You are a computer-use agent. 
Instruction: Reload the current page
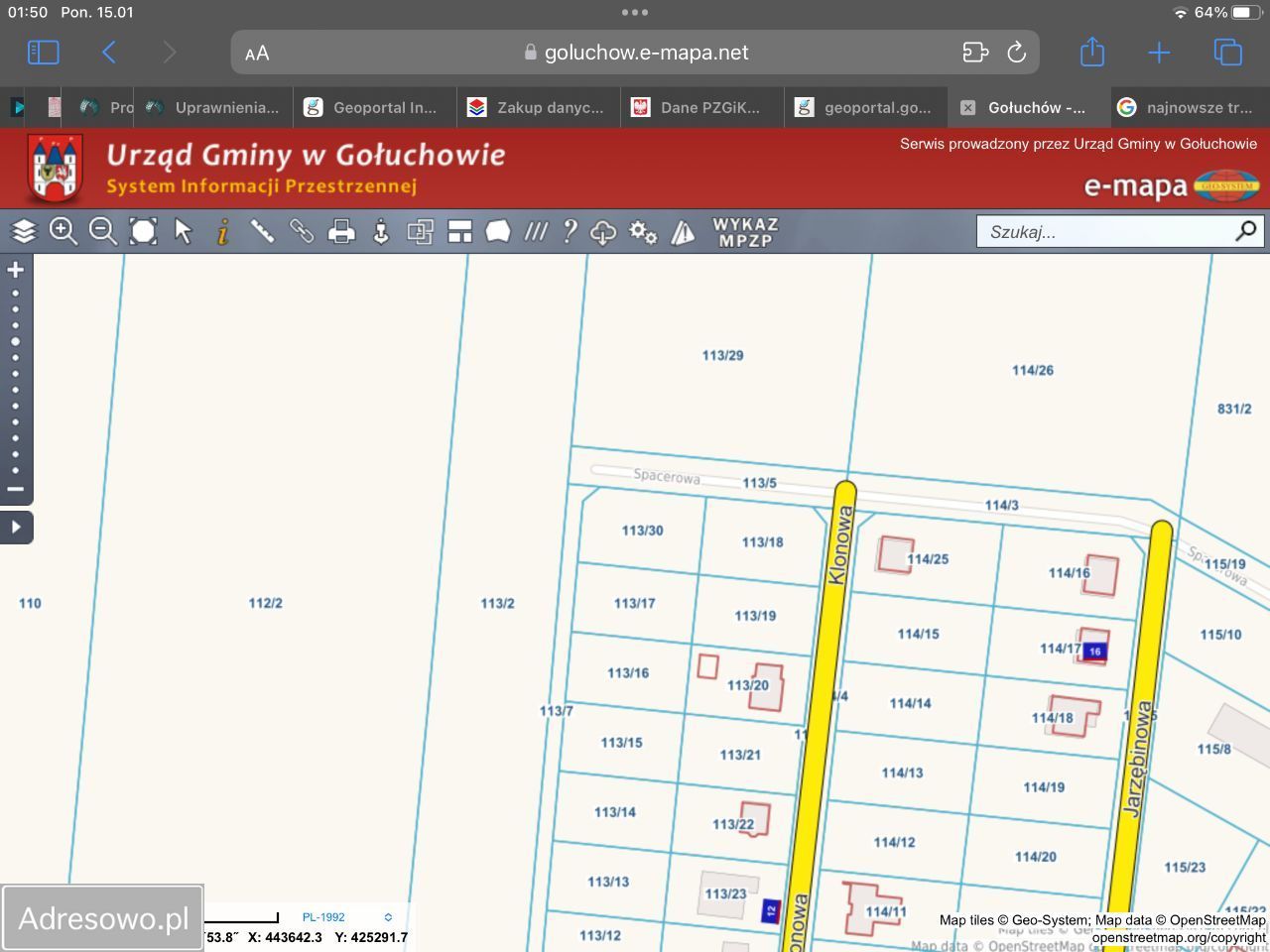[x=1016, y=53]
